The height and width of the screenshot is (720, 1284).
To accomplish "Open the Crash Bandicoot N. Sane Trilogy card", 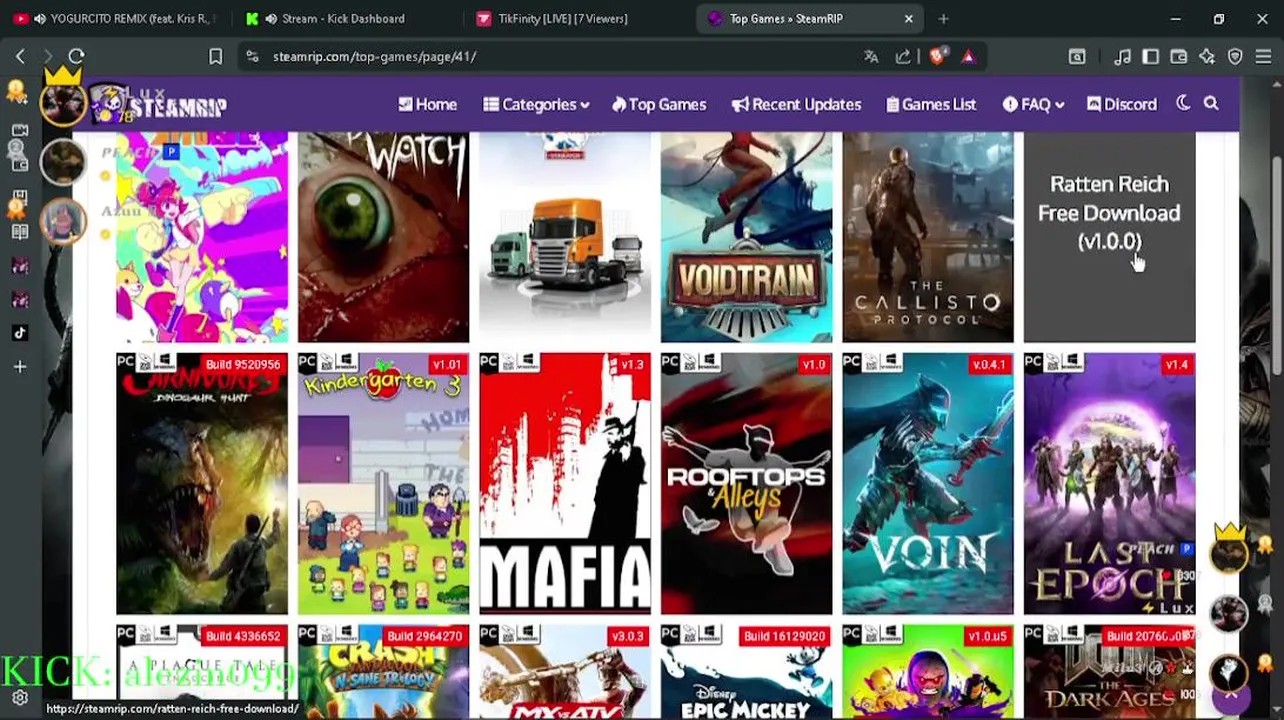I will [383, 672].
